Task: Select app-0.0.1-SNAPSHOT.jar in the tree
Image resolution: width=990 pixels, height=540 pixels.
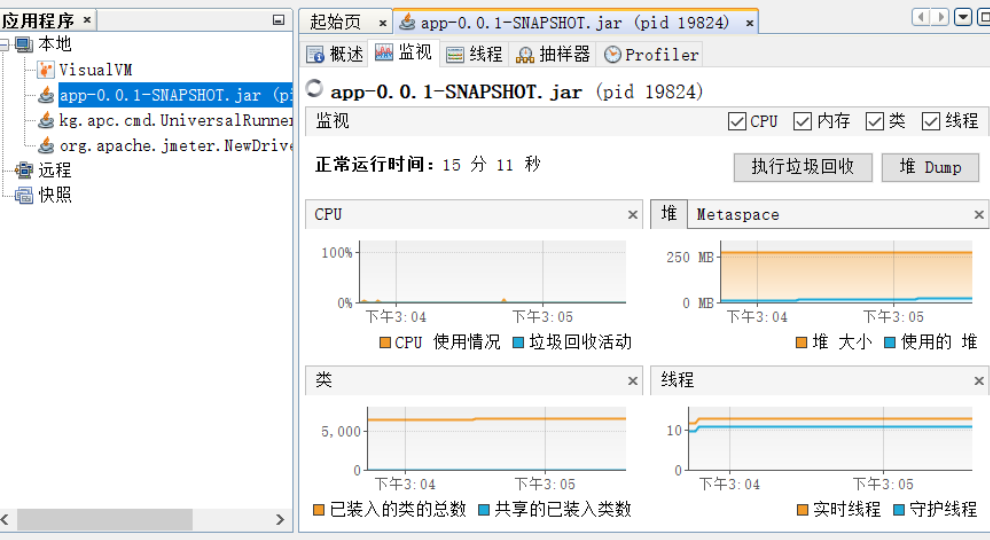Action: tap(175, 95)
